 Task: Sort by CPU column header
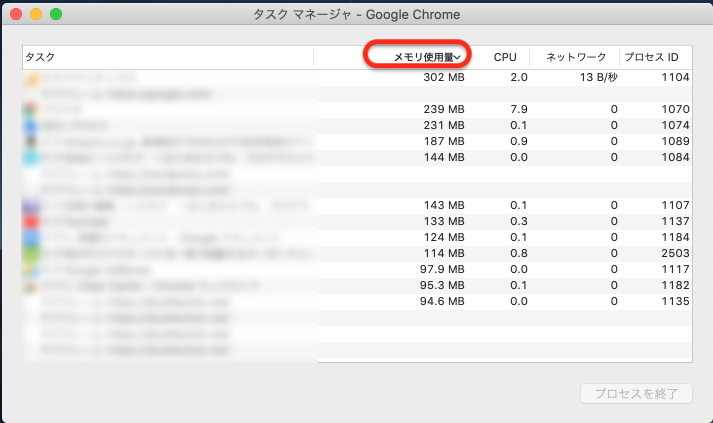505,57
